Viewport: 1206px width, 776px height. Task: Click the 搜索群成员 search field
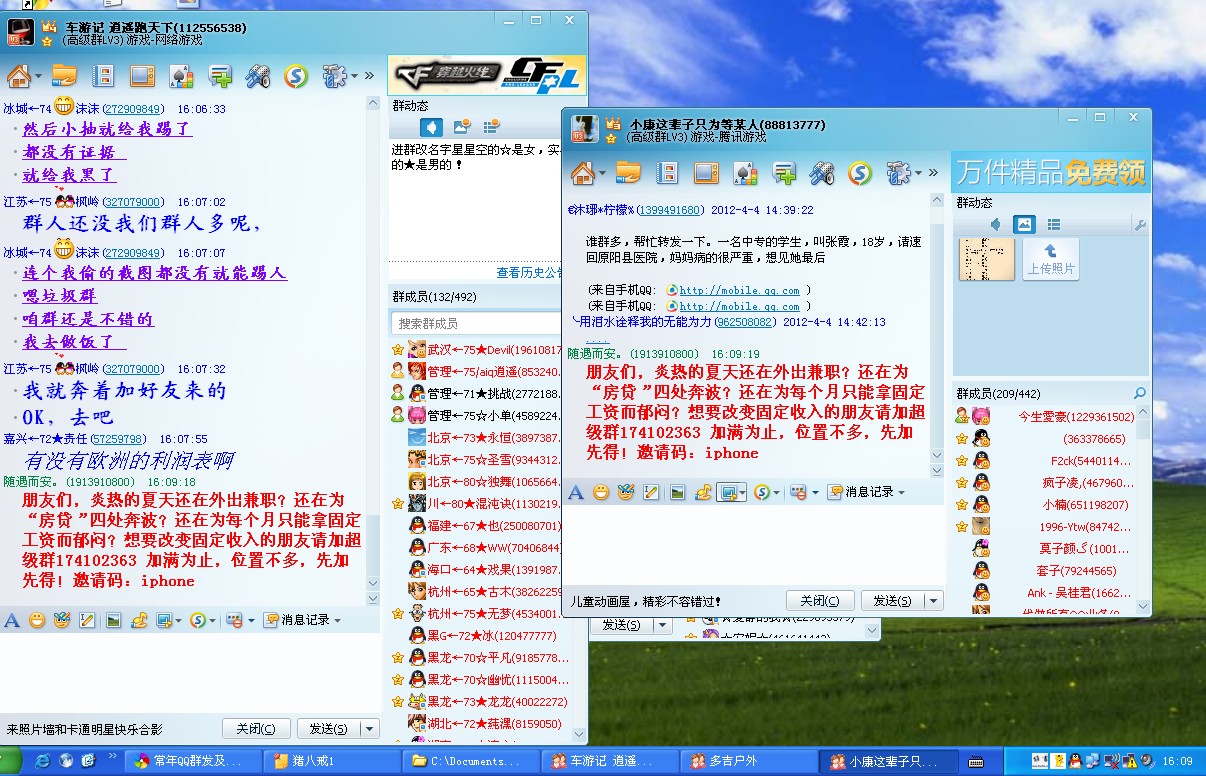[476, 323]
